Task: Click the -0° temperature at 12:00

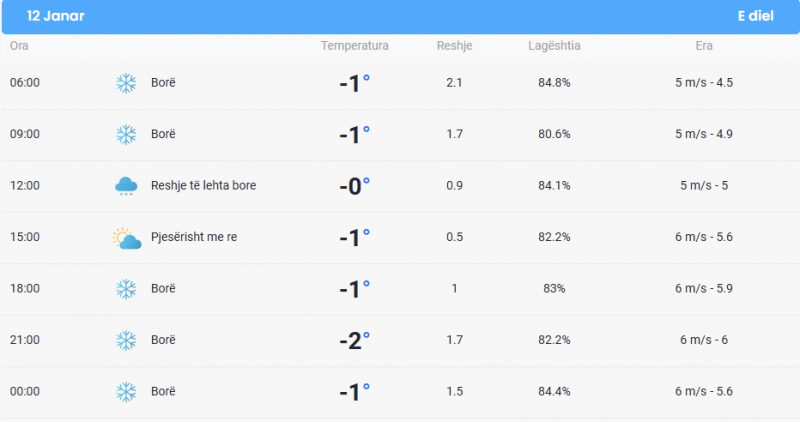Action: [355, 186]
